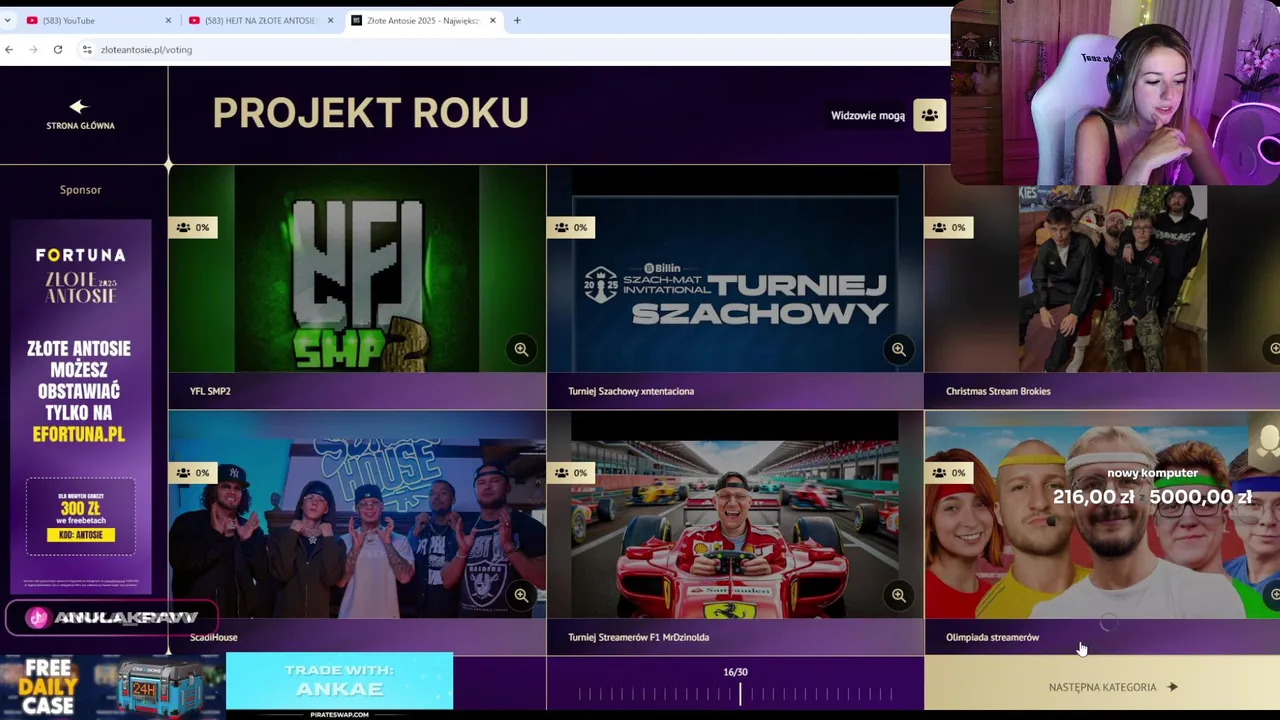Click the Christmas Stream Brokies caption
This screenshot has height=720, width=1280.
pos(998,391)
